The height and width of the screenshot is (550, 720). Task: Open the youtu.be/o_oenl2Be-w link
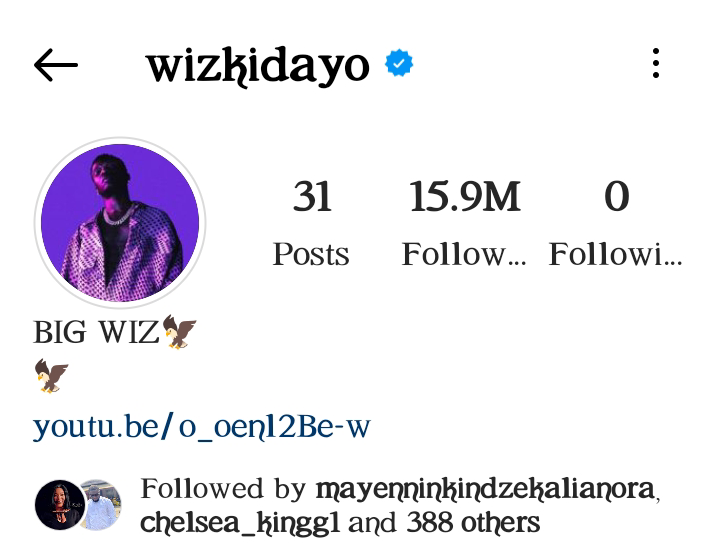click(x=202, y=427)
